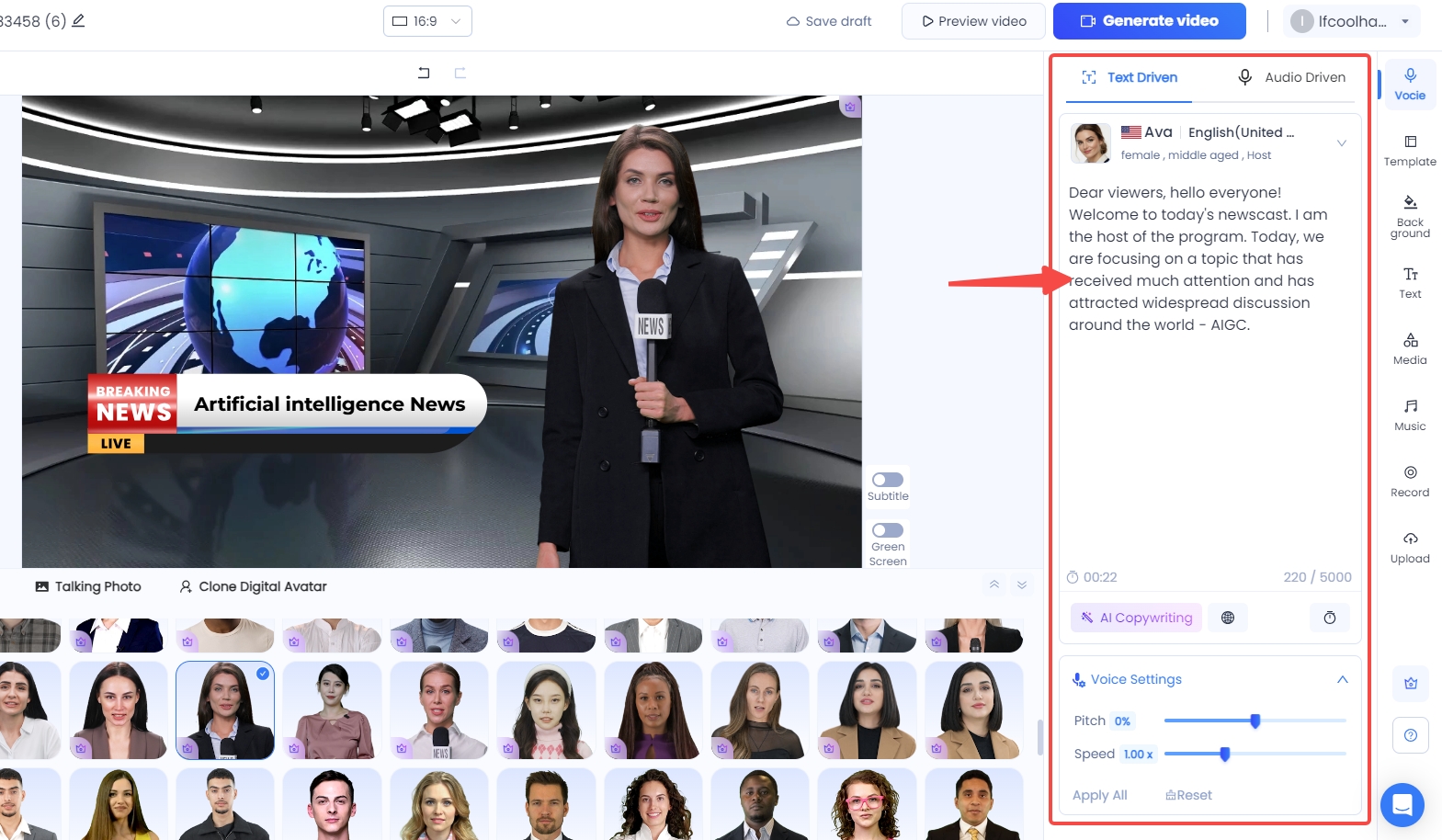Select the Text tool in sidebar

[x=1410, y=282]
